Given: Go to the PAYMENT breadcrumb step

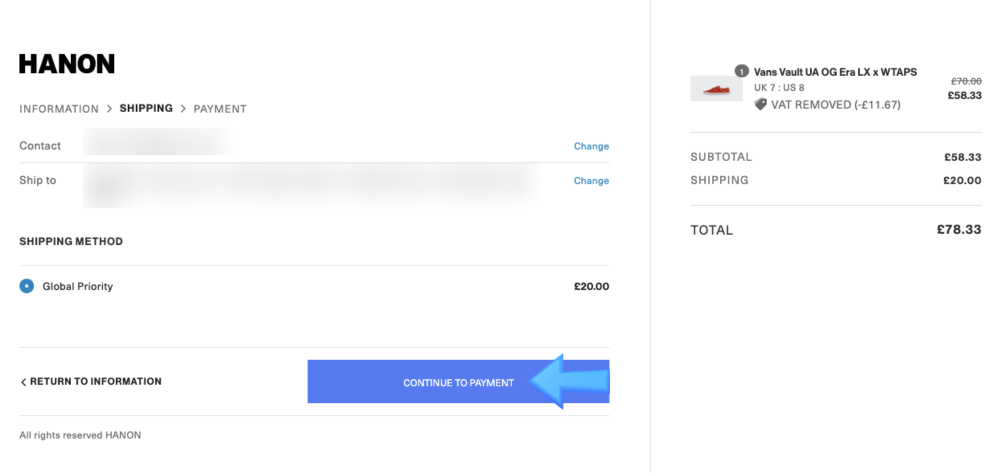Looking at the screenshot, I should [220, 109].
